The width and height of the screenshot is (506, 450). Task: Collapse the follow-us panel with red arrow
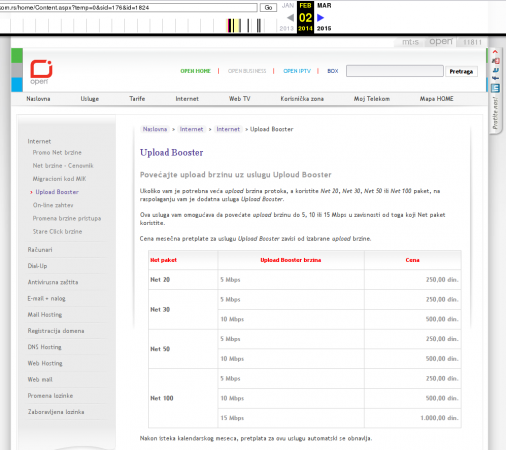pos(495,52)
